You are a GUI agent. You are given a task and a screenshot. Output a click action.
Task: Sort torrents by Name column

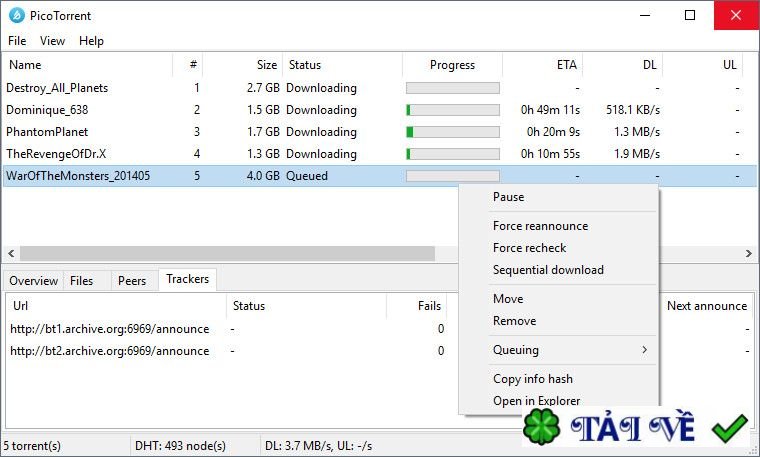coord(87,65)
